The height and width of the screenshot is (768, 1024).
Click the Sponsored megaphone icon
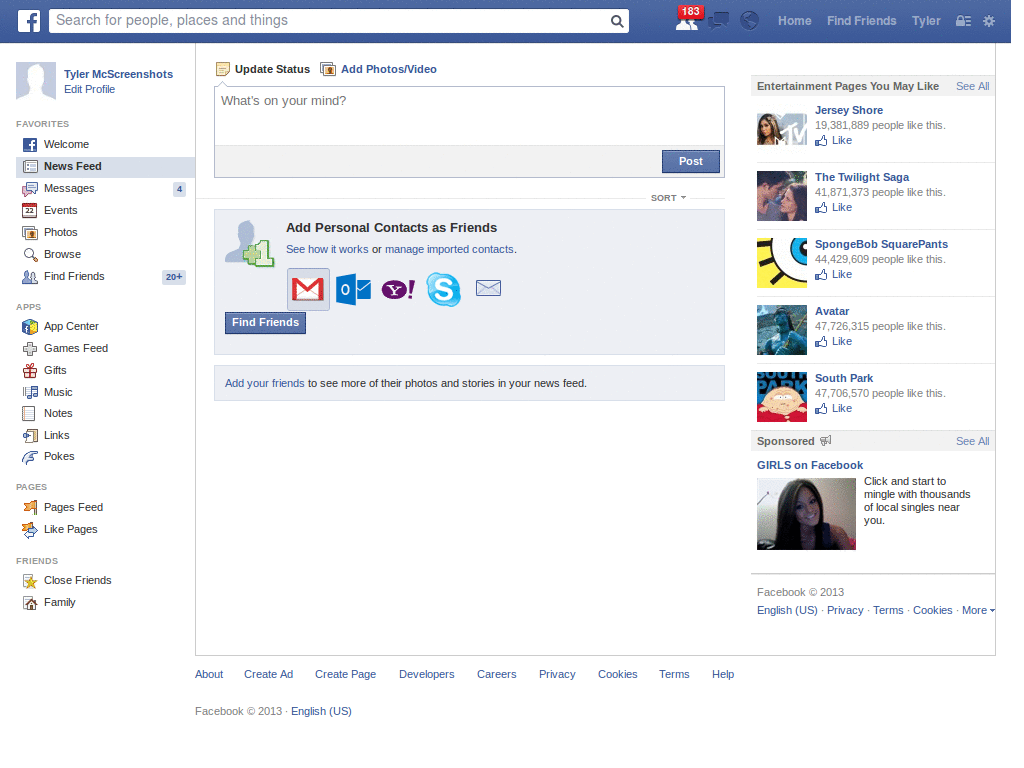click(x=825, y=441)
